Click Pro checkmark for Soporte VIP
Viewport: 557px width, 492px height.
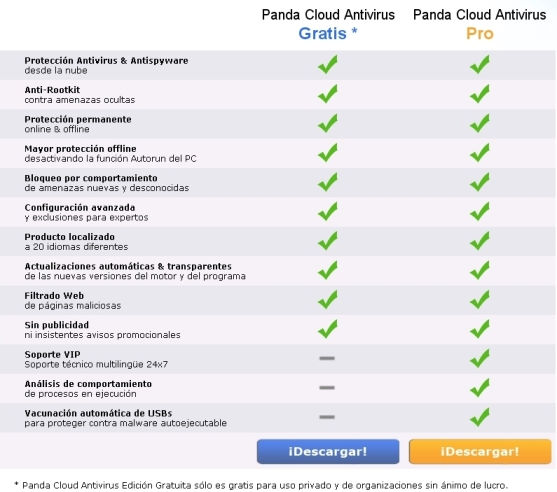pos(480,358)
